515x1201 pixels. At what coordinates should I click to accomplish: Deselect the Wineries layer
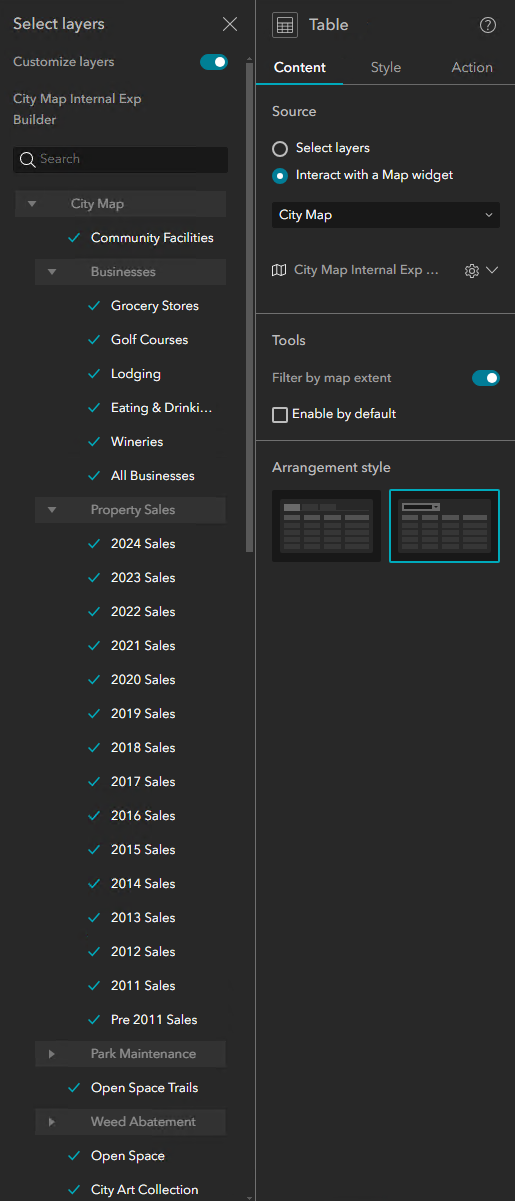[x=94, y=442]
